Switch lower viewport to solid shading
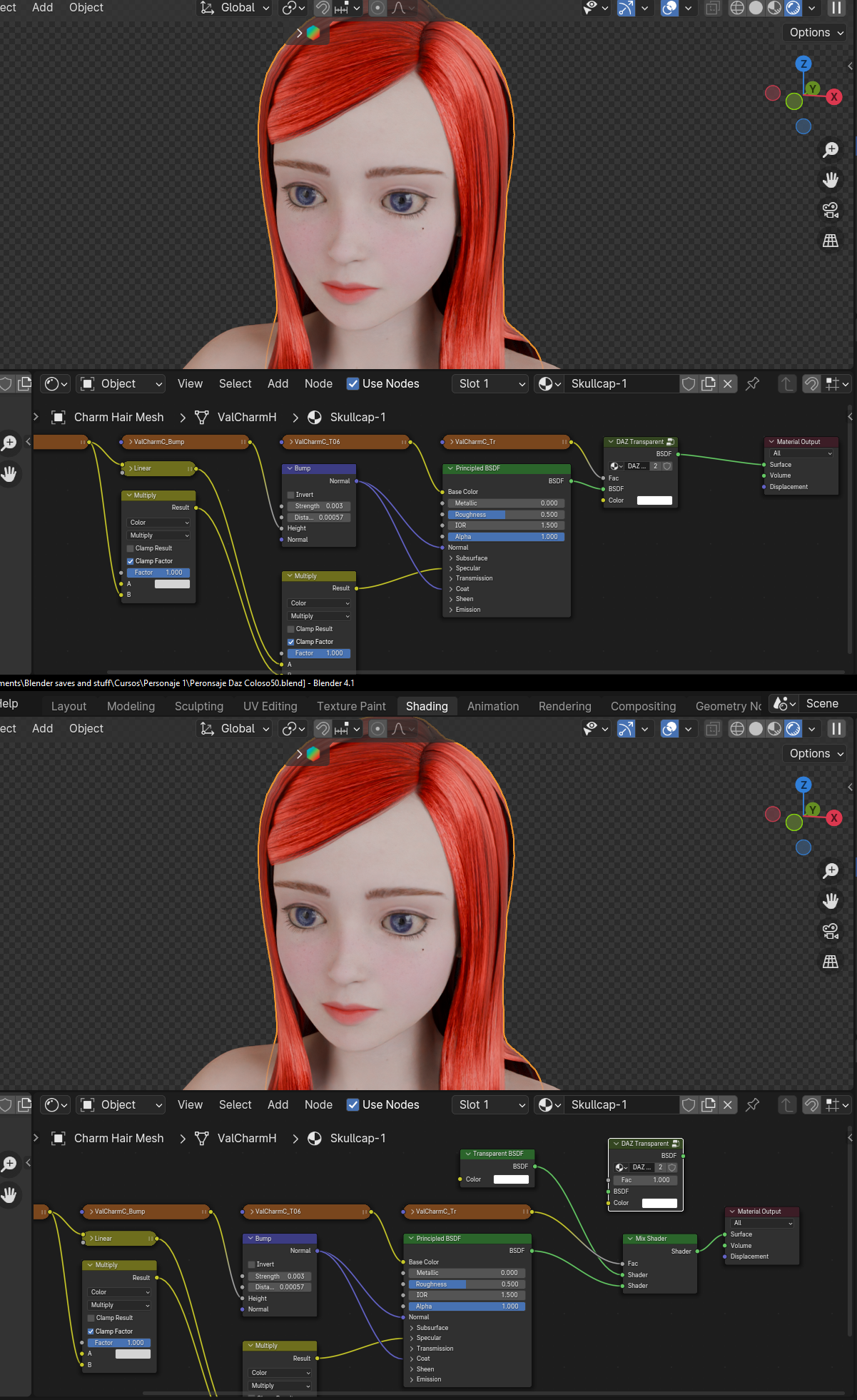857x1400 pixels. [756, 728]
